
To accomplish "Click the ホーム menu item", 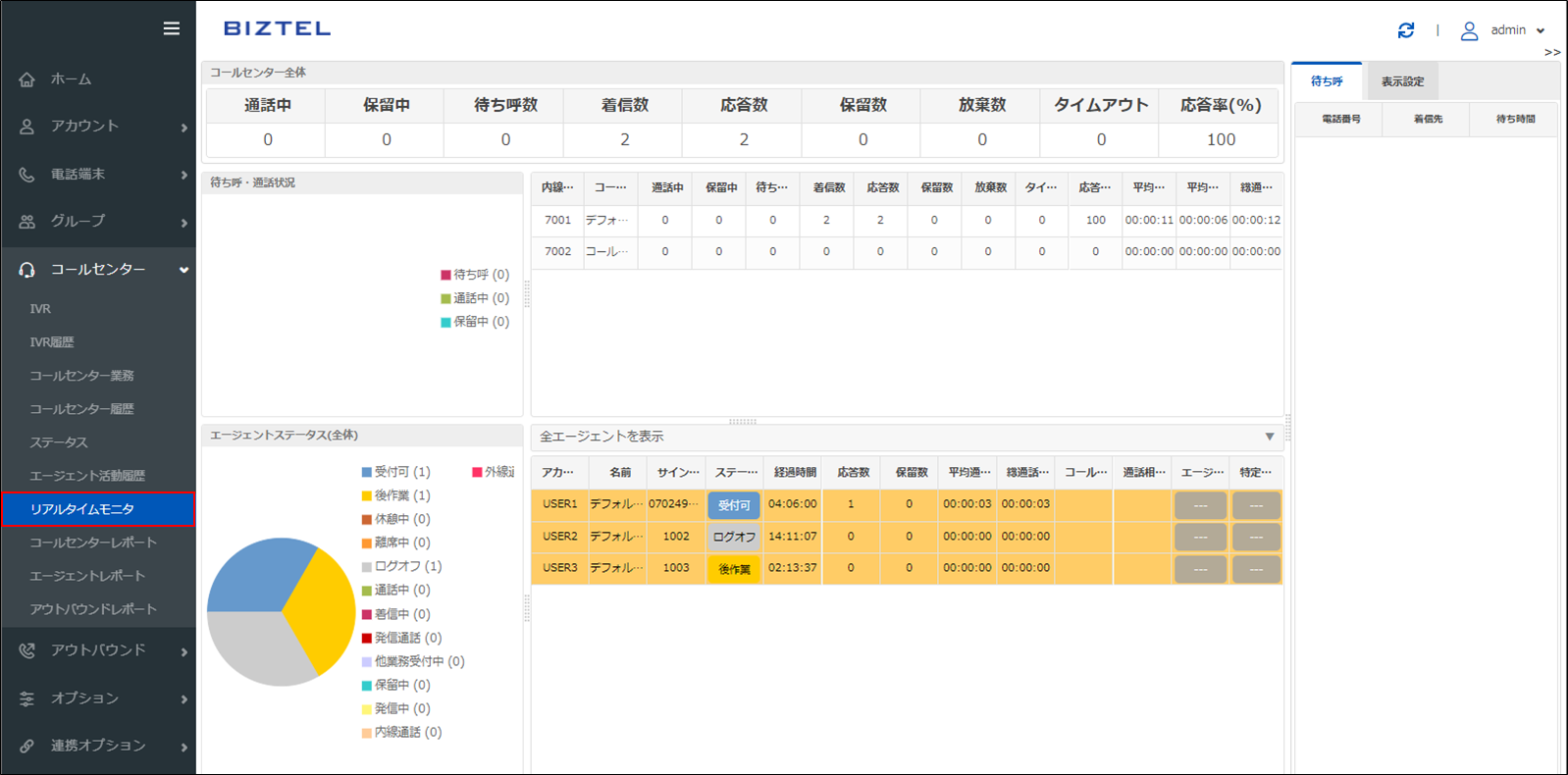I will [72, 79].
